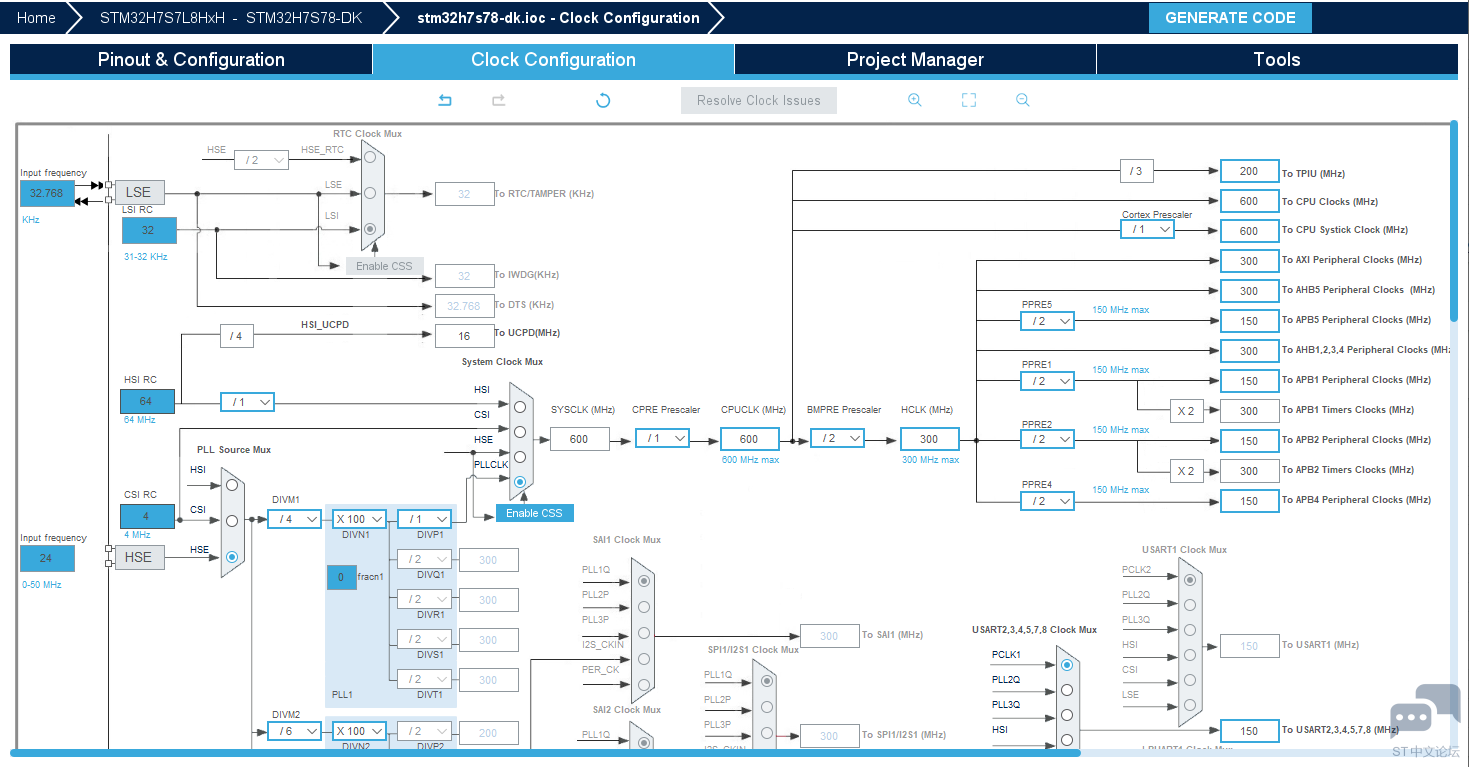Click the stm32h7s78-dk.ioc Clock Configuration breadcrumb

[x=558, y=18]
